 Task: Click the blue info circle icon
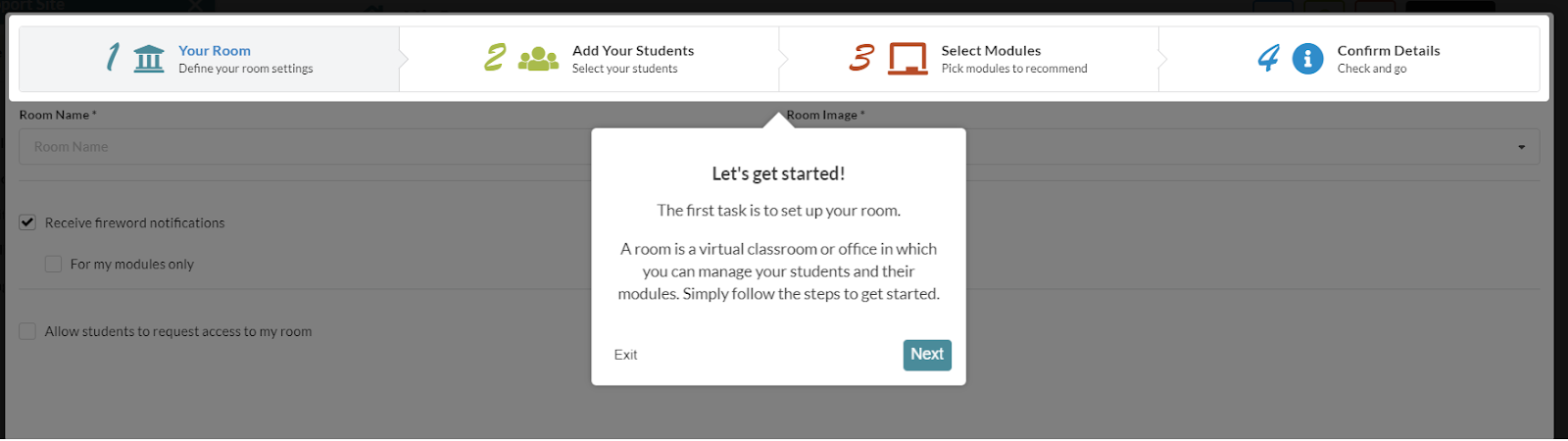point(1307,59)
